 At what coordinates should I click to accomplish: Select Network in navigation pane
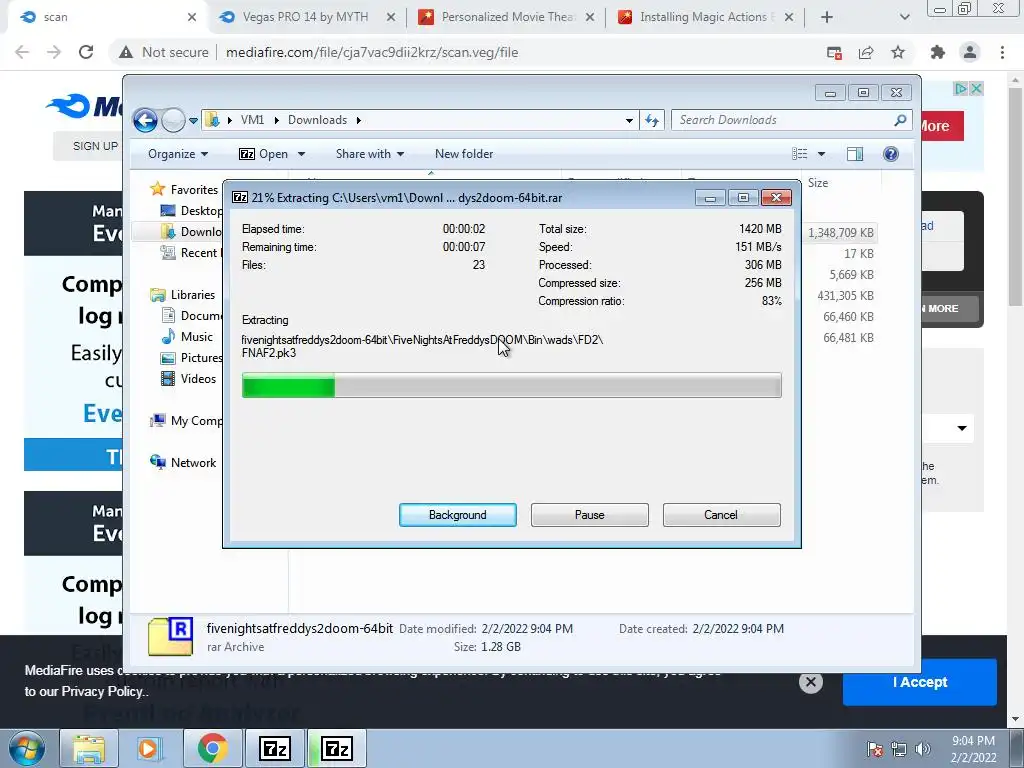pos(183,462)
